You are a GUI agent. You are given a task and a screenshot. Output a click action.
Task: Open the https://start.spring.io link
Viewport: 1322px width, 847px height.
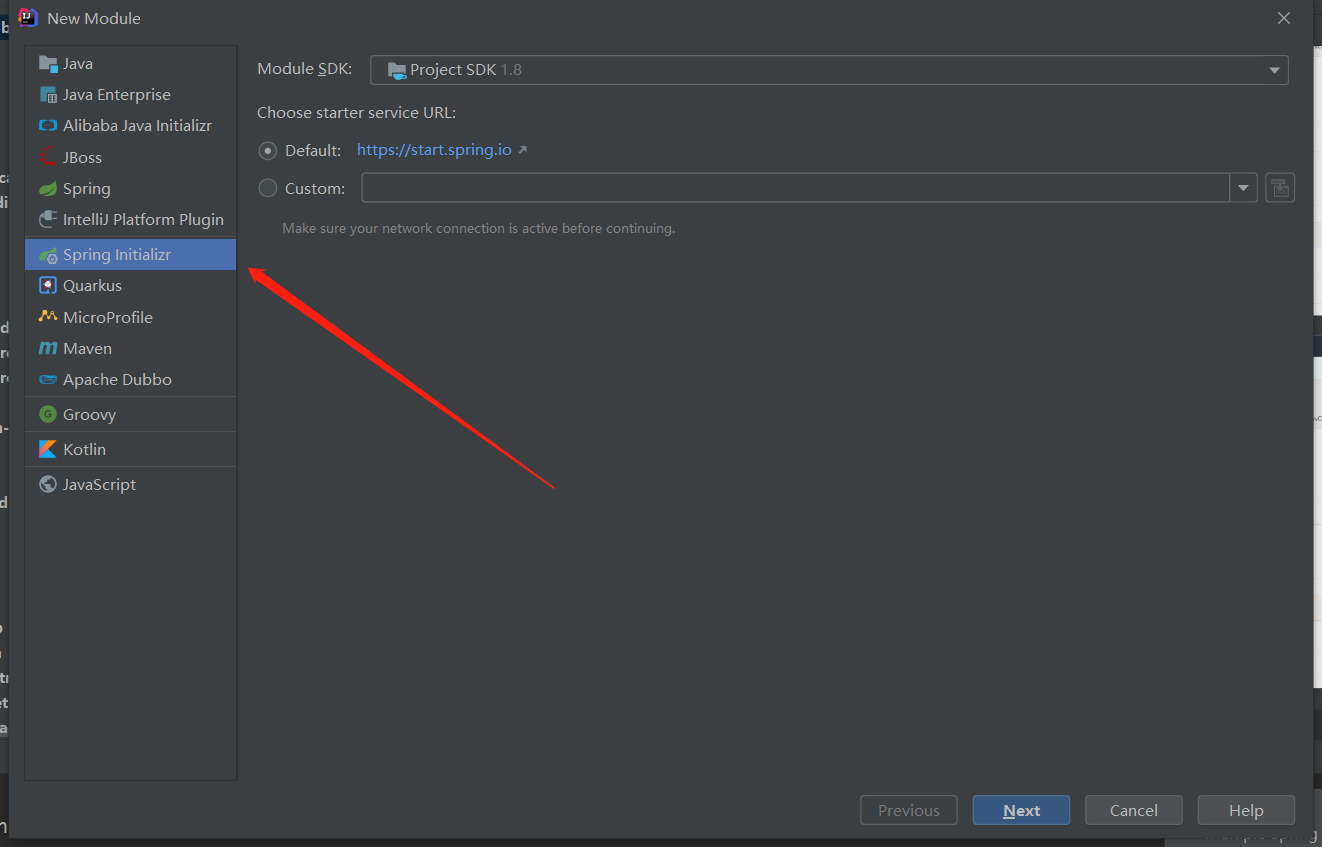(x=434, y=150)
